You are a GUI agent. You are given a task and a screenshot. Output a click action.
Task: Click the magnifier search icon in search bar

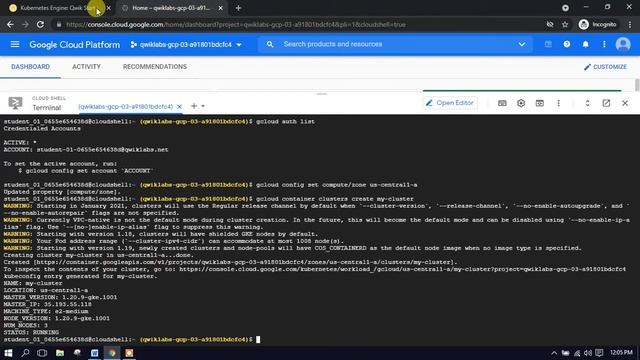click(x=270, y=44)
